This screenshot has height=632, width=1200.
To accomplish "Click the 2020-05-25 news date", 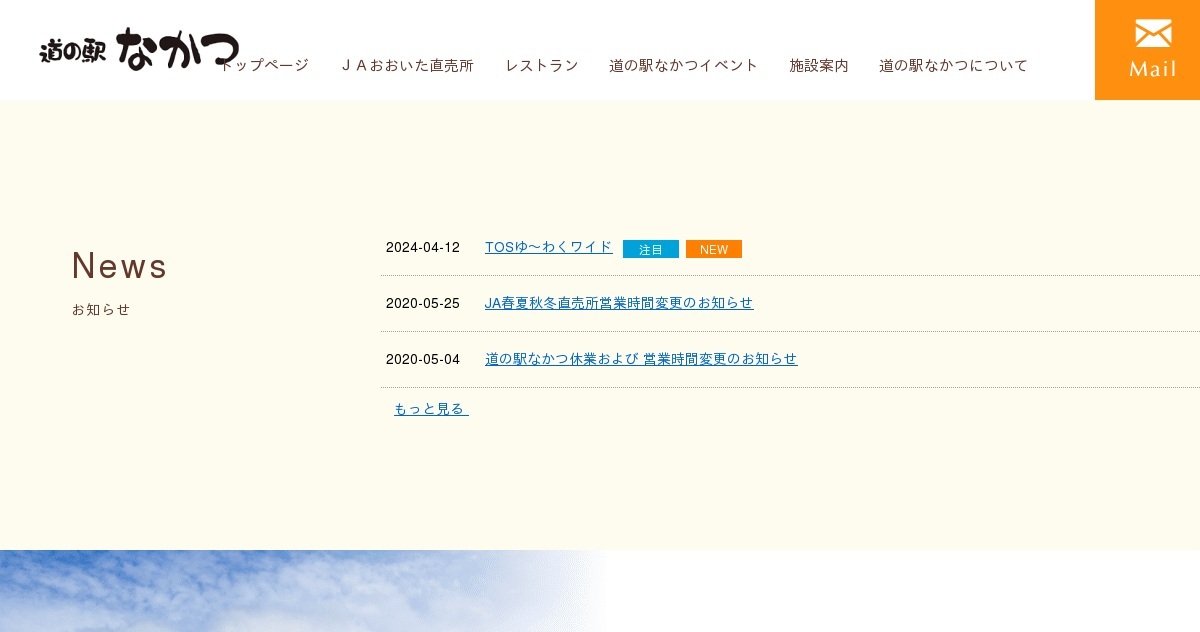I will [x=422, y=304].
